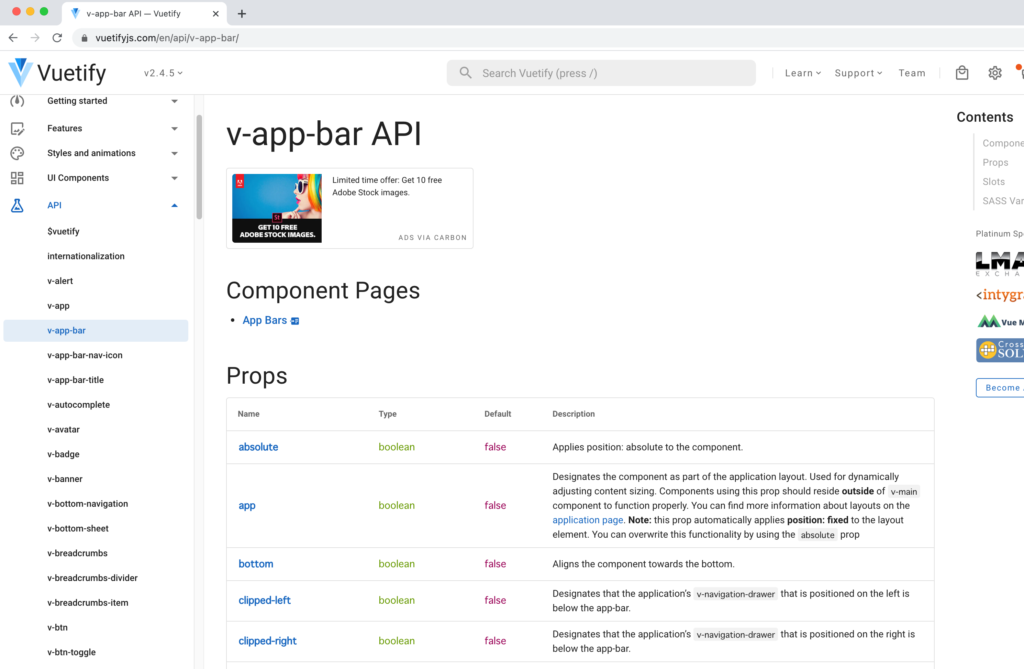Image resolution: width=1024 pixels, height=669 pixels.
Task: Open the v2.4.5 version selector
Action: [x=161, y=72]
